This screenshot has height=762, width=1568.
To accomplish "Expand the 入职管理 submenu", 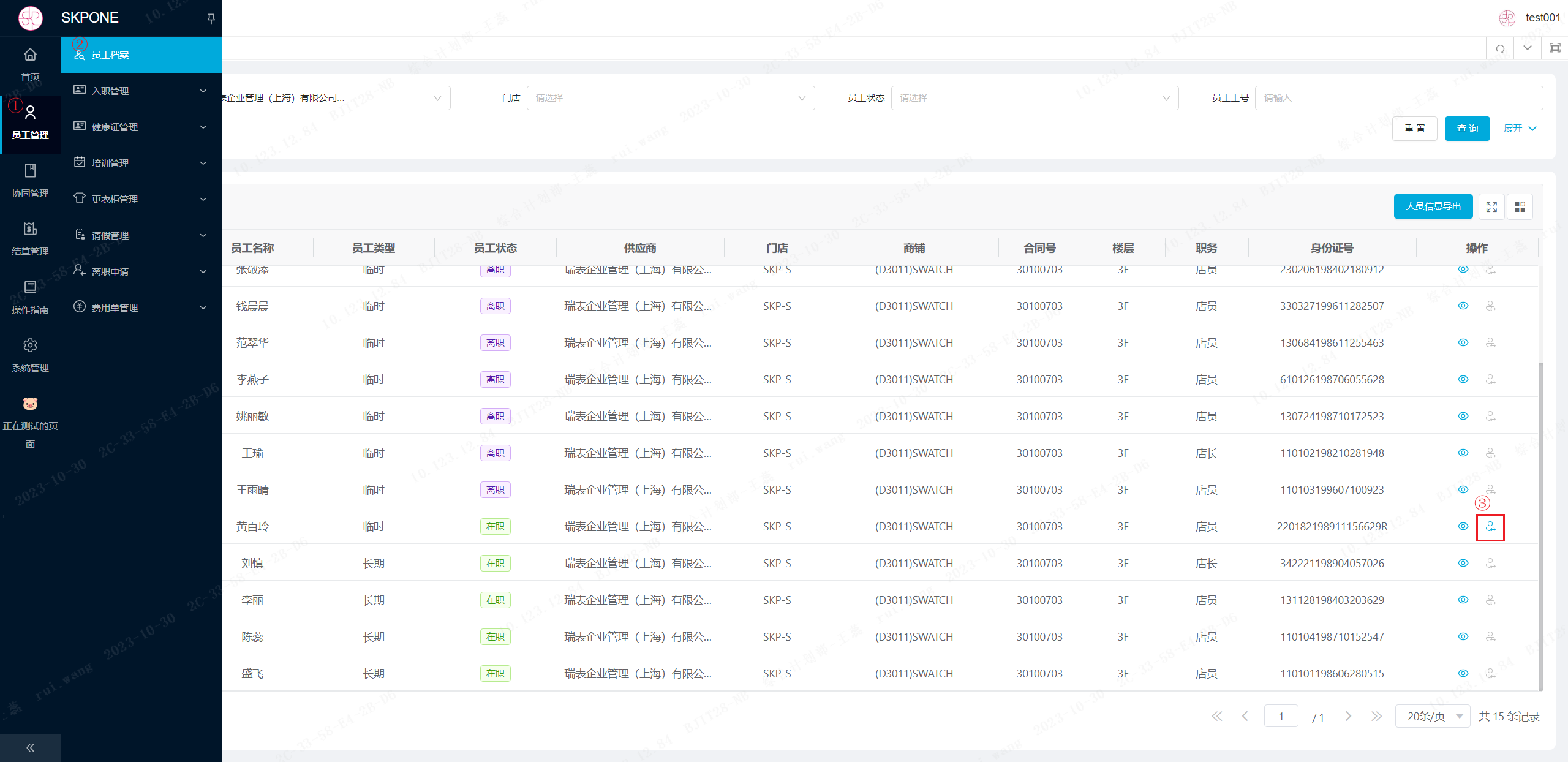I will click(141, 91).
